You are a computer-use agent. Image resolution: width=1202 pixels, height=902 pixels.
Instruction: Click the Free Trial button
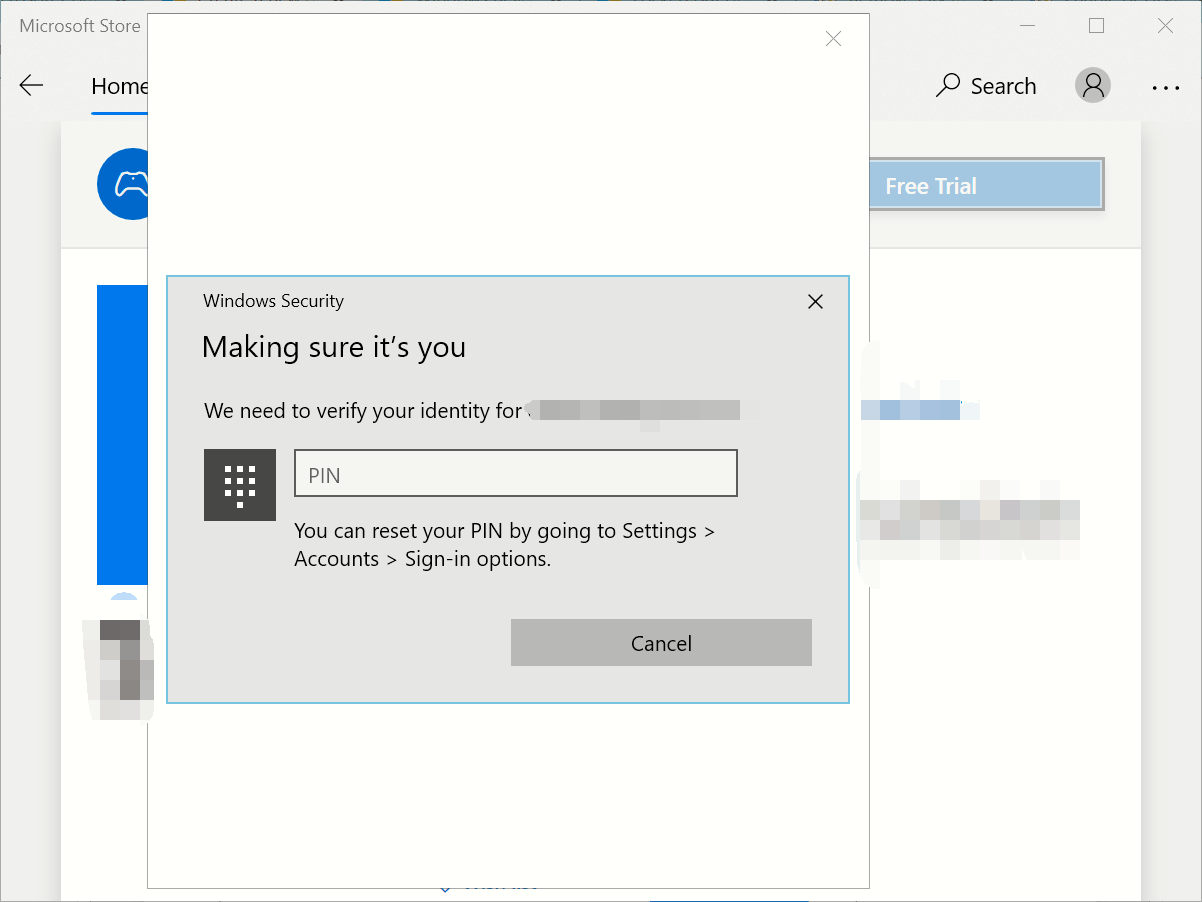pyautogui.click(x=984, y=185)
